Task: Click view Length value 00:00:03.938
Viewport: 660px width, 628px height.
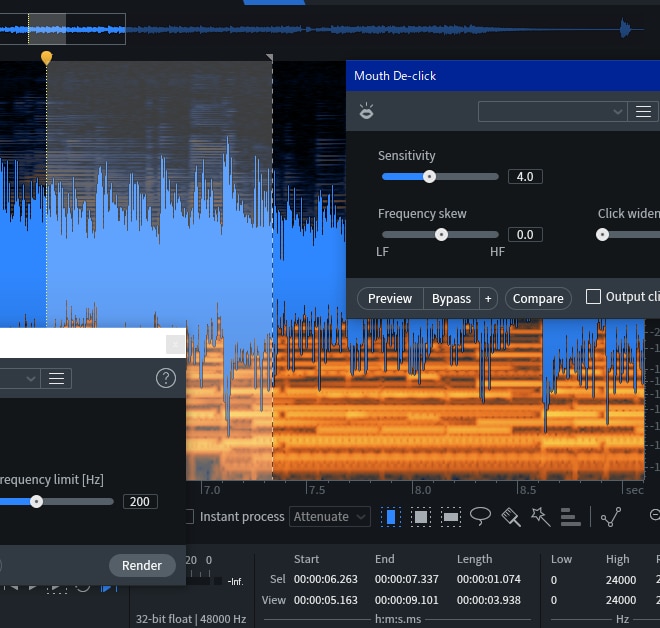Action: [x=489, y=600]
